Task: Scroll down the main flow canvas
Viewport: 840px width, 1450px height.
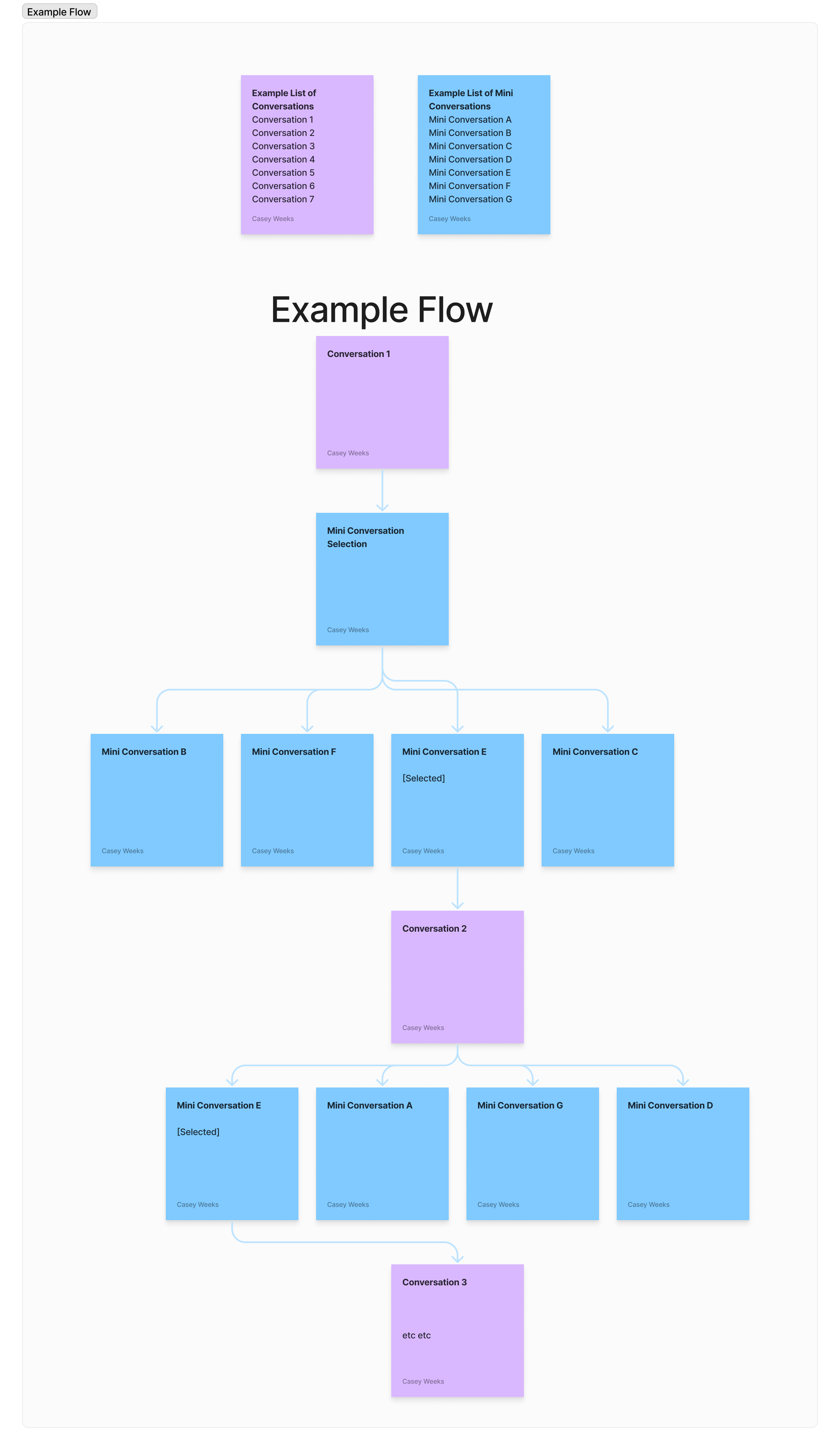Action: [420, 725]
